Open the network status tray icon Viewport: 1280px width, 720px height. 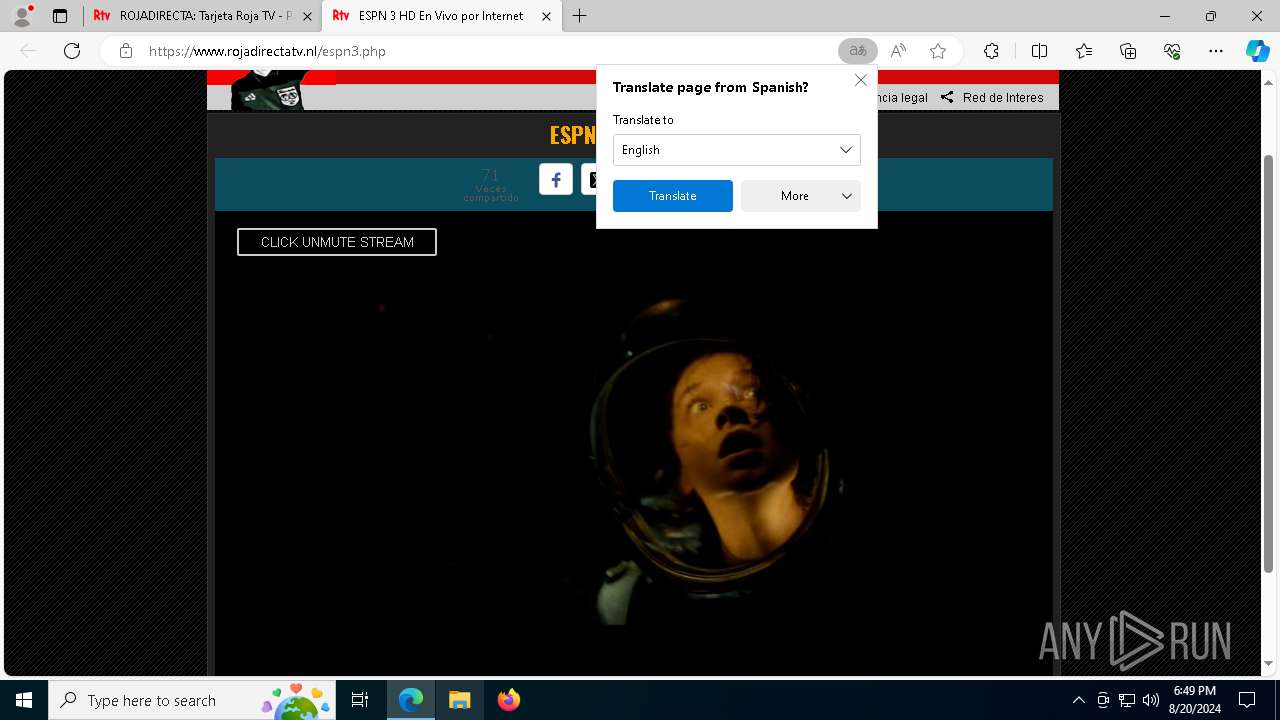click(1127, 700)
